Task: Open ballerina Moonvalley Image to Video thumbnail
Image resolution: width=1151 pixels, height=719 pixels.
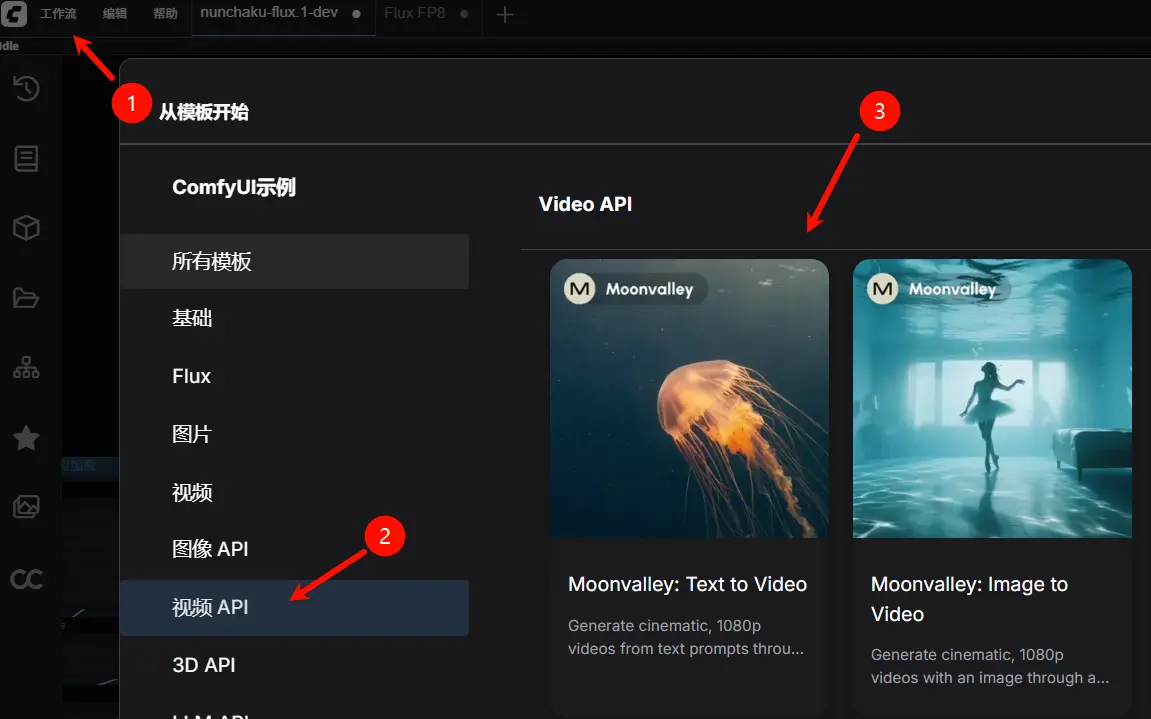Action: [992, 398]
